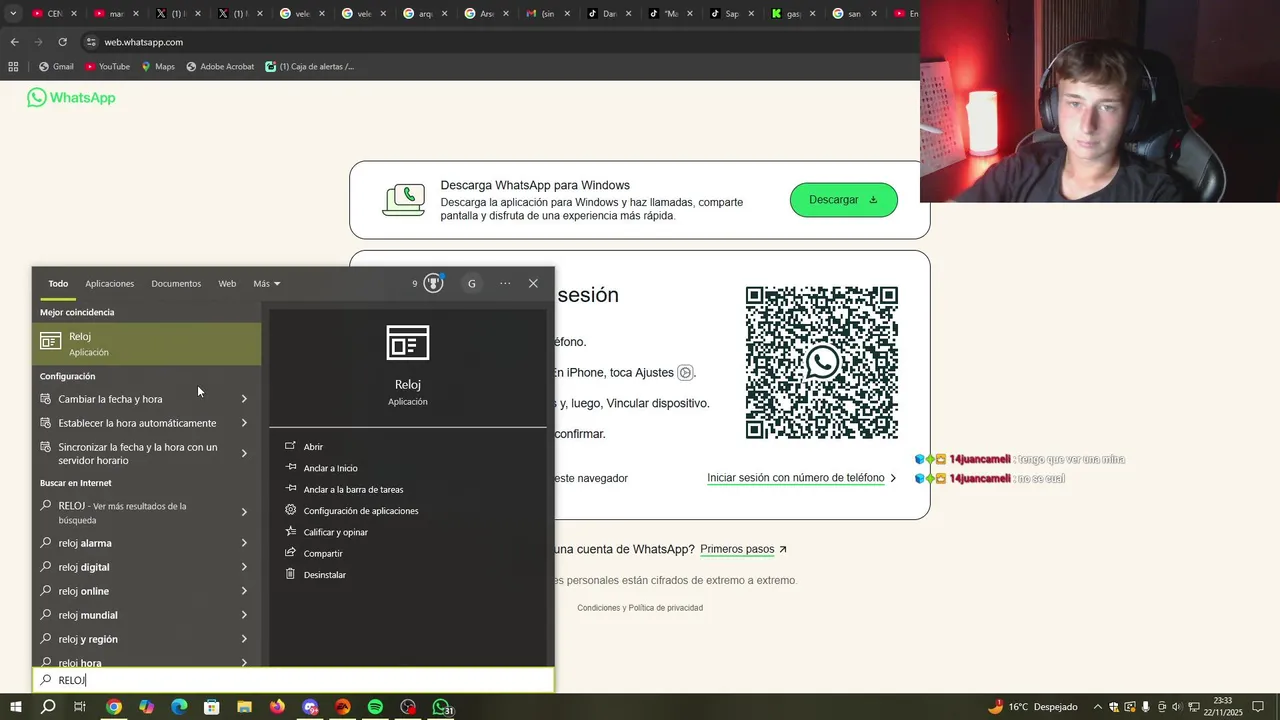Open WhatsApp from the taskbar
This screenshot has width=1280, height=720.
(441, 707)
